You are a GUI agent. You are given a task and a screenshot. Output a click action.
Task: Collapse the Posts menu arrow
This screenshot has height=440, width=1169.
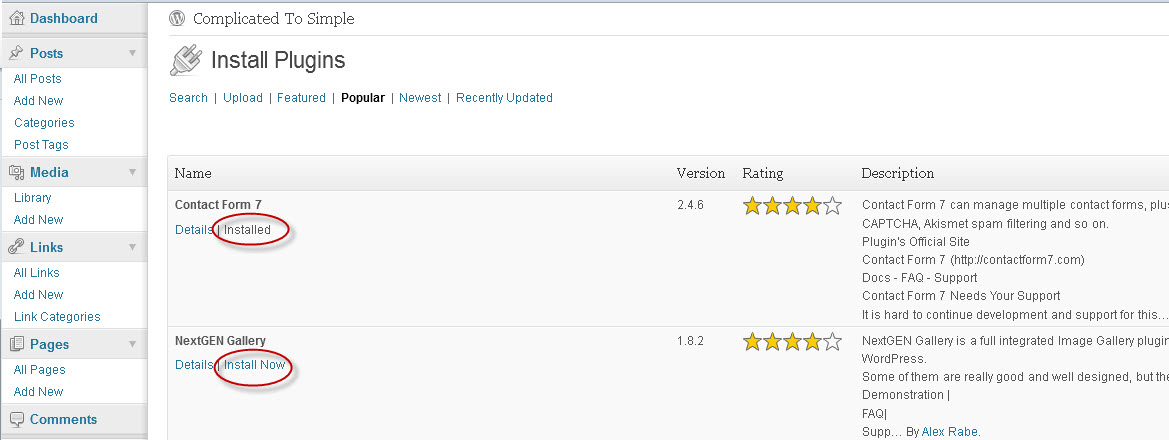coord(132,53)
